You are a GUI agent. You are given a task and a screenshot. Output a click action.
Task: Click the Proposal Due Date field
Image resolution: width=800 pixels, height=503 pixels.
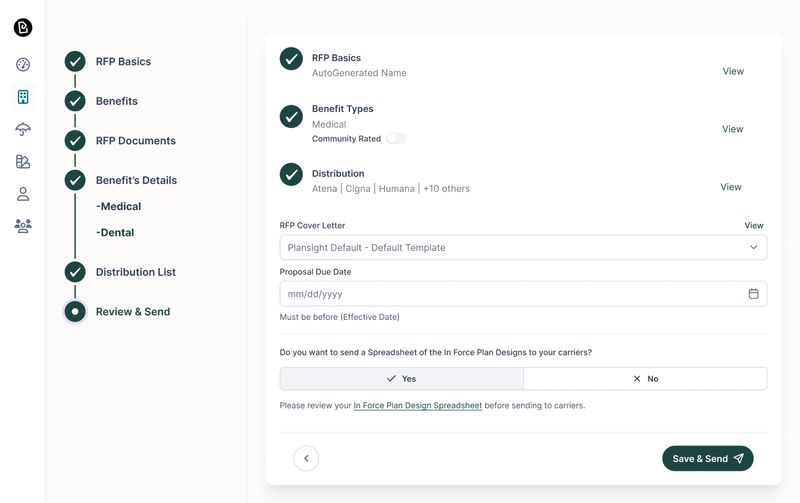(510, 294)
